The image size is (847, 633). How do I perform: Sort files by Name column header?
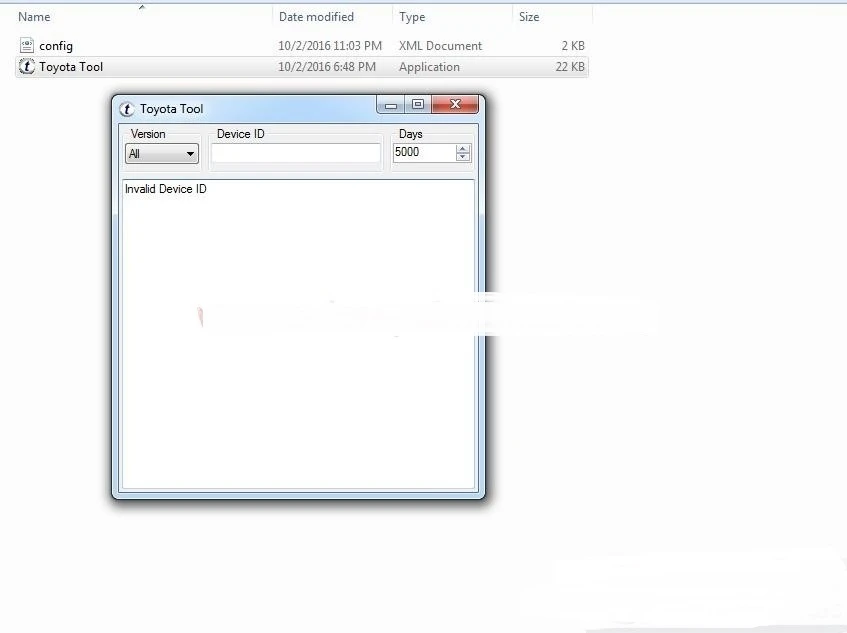tap(34, 17)
